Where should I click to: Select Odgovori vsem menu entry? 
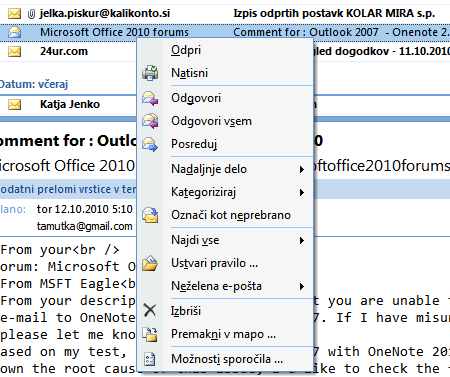[x=225, y=121]
